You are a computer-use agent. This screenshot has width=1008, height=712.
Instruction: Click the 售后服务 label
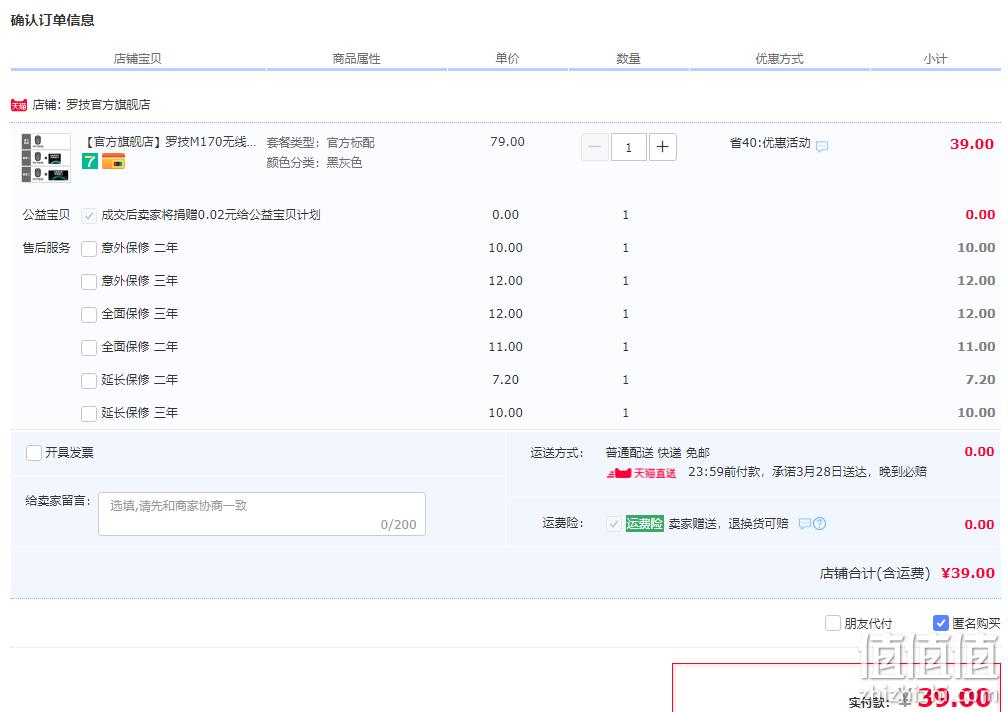tap(46, 247)
